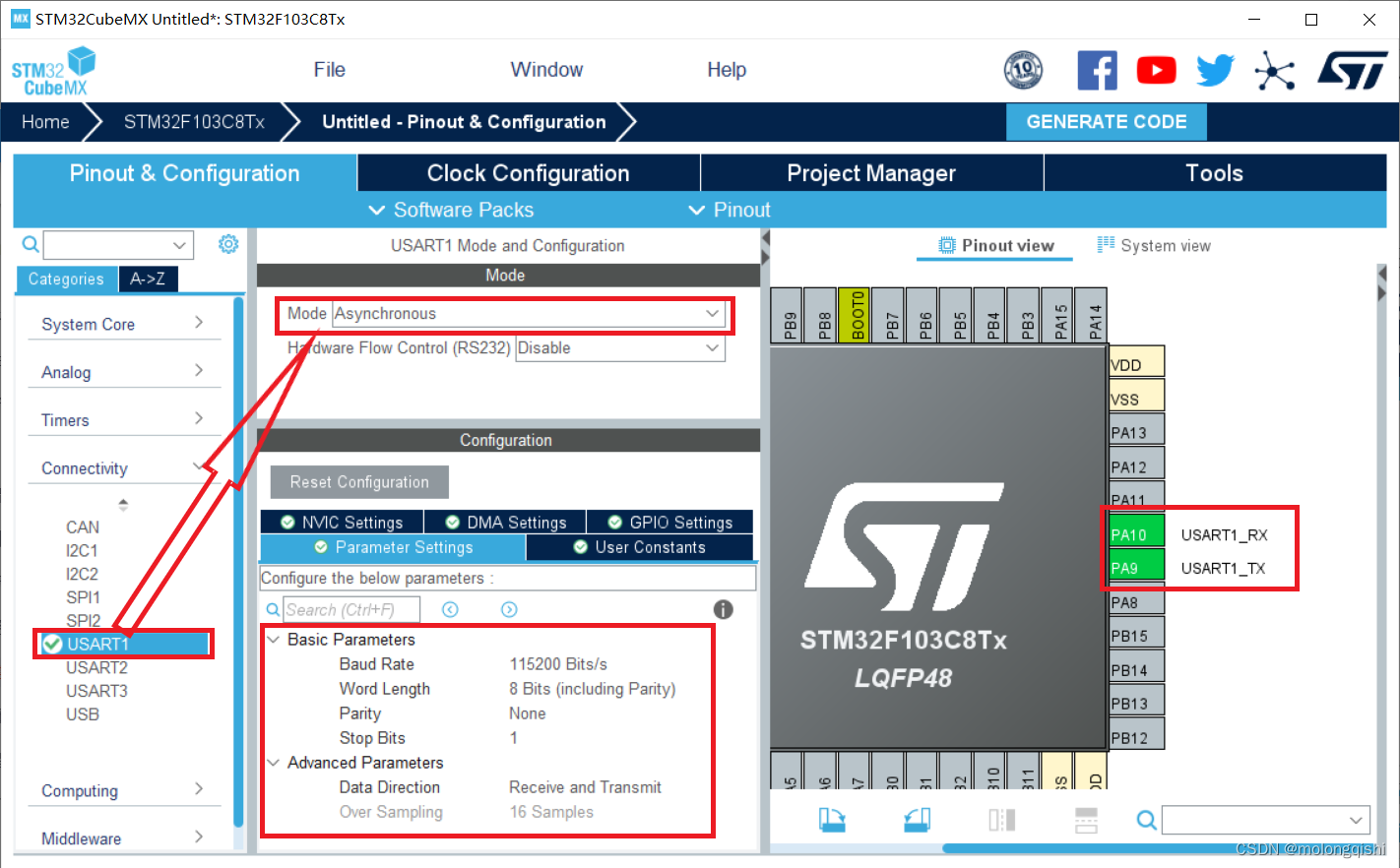The width and height of the screenshot is (1400, 868).
Task: Select USB in connectivity list
Action: 83,714
